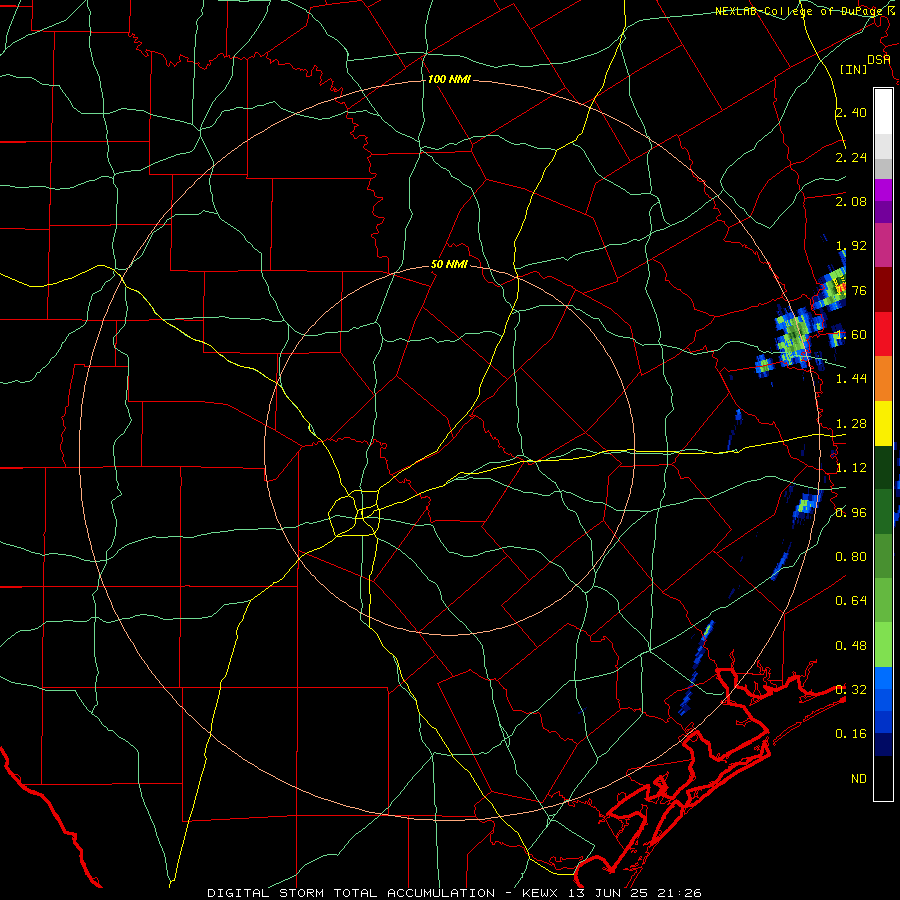Click the dark purple legend swatch
This screenshot has width=900, height=900.
(x=883, y=212)
